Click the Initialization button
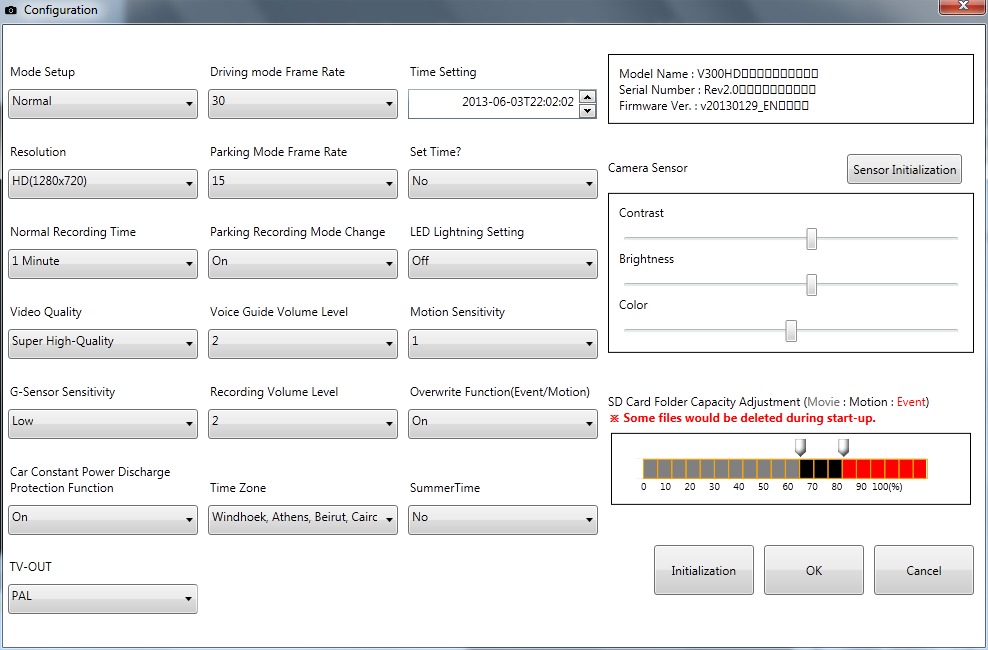988x650 pixels. click(x=703, y=570)
